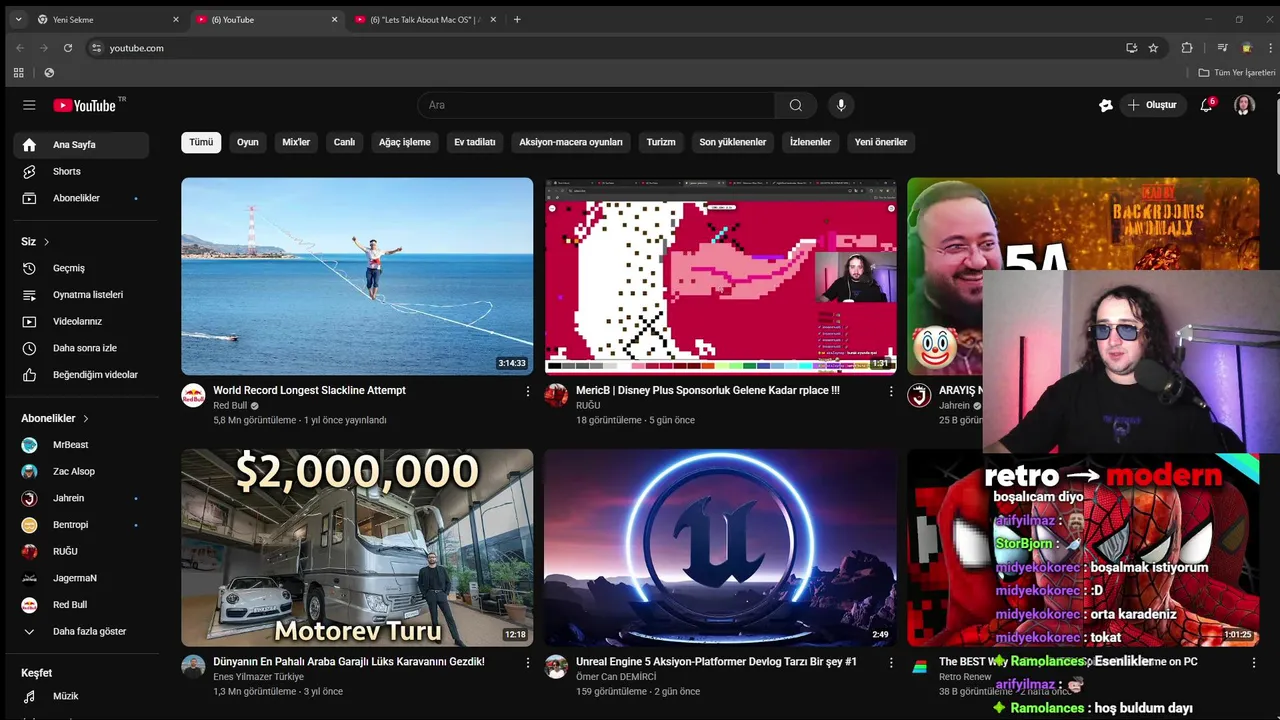Open Videolarınız

(81, 321)
